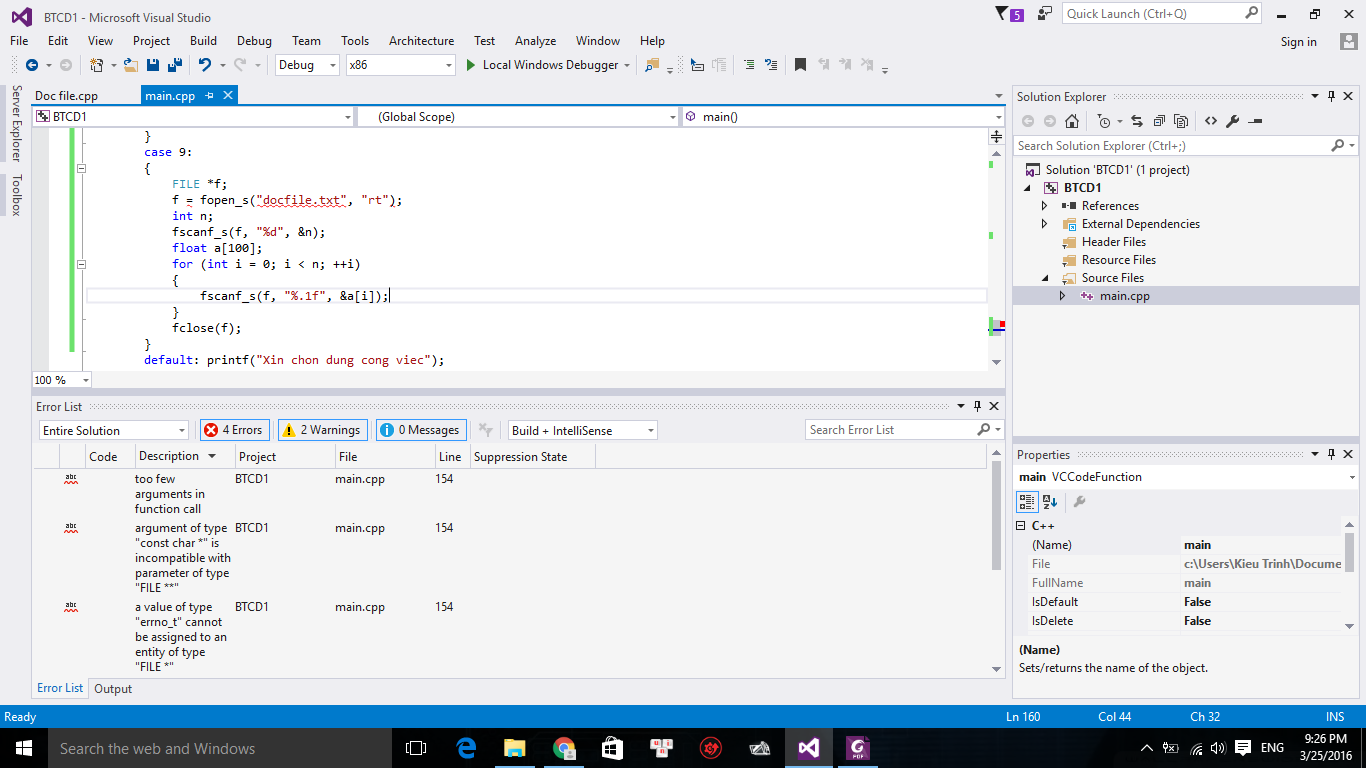This screenshot has height=768, width=1366.
Task: Toggle the 2 Warnings filter
Action: tap(322, 429)
